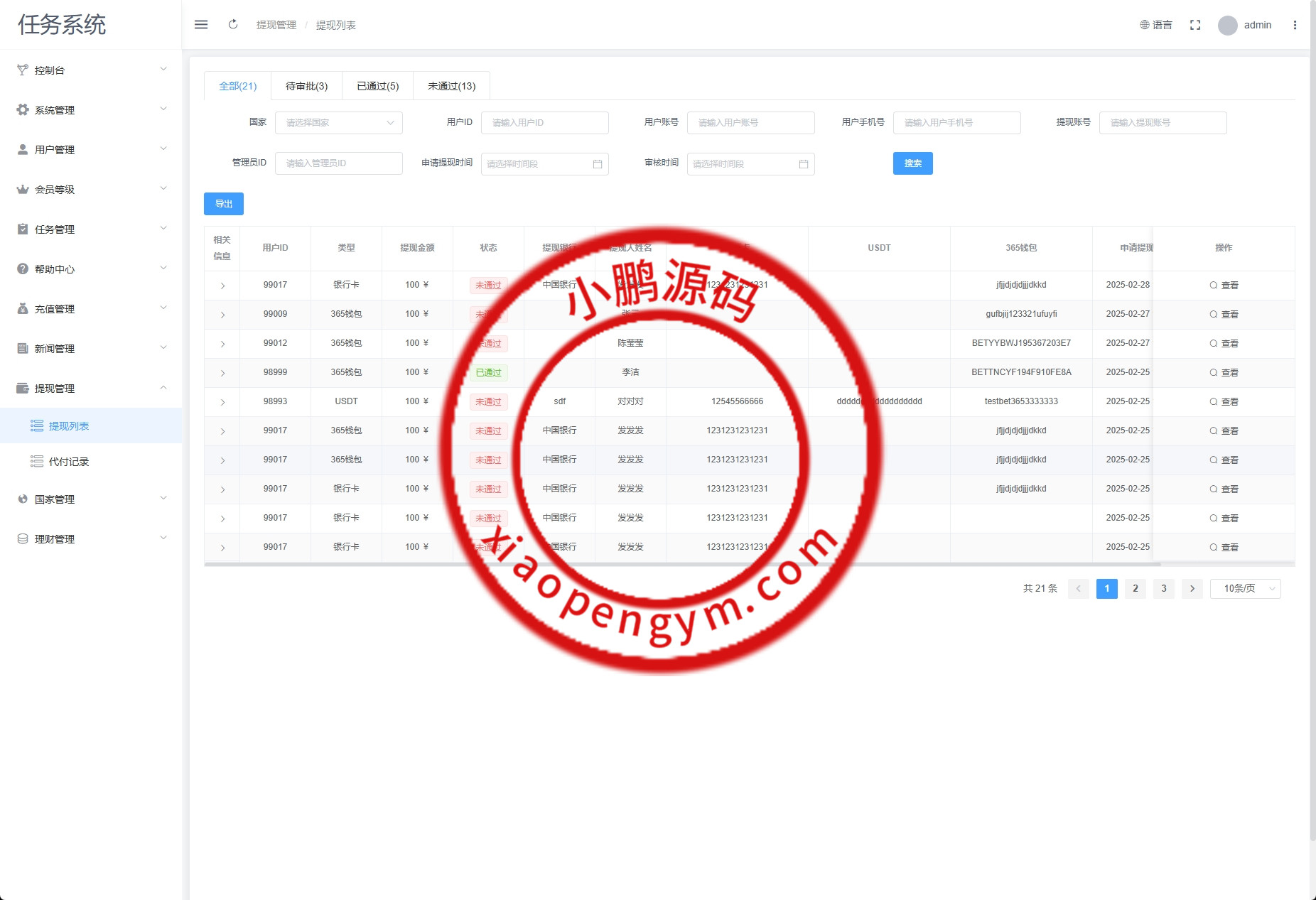Image resolution: width=1316 pixels, height=900 pixels.
Task: Click the 导出 export button
Action: pos(223,204)
